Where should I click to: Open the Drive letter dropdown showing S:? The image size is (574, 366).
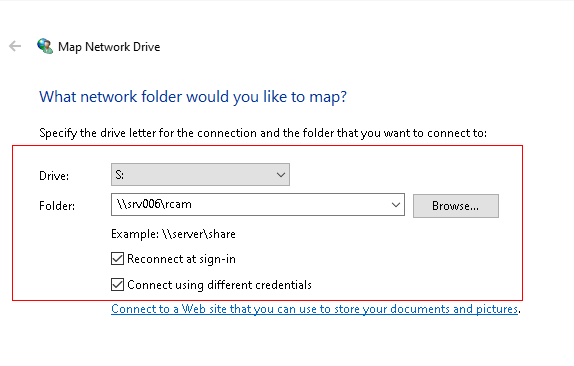(200, 175)
